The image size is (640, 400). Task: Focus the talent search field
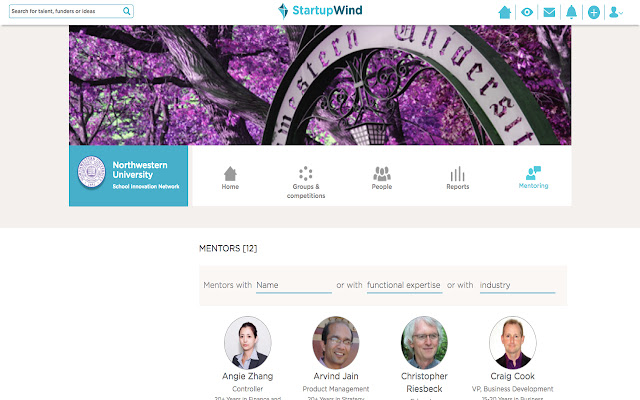(x=65, y=12)
